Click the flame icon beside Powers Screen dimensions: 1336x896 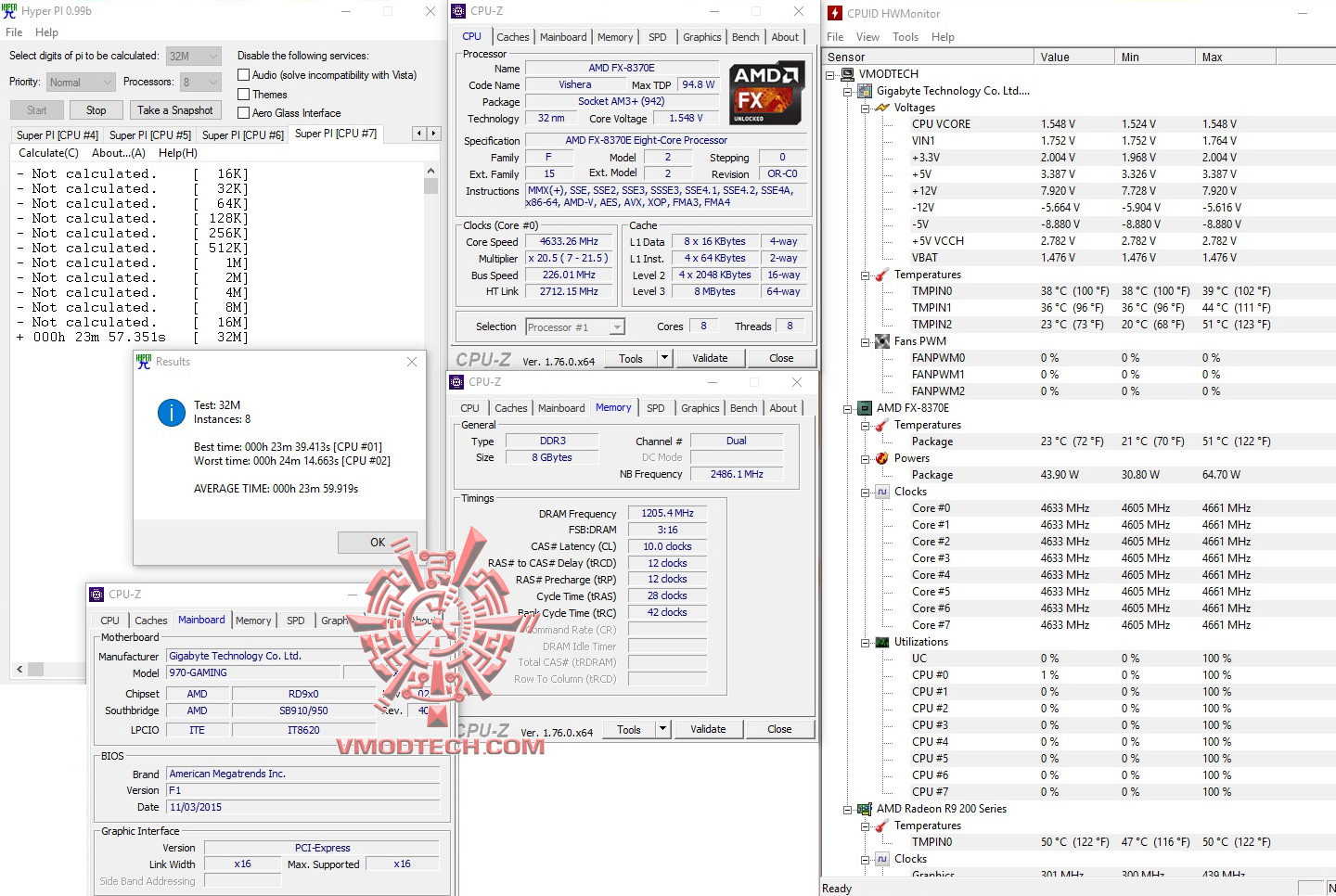(882, 458)
